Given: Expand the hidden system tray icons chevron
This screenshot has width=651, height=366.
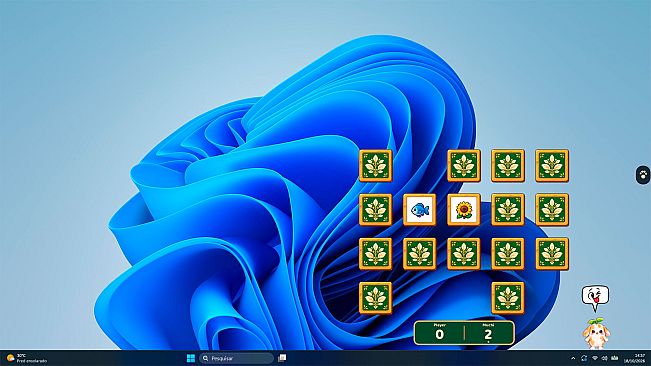Looking at the screenshot, I should tap(573, 358).
